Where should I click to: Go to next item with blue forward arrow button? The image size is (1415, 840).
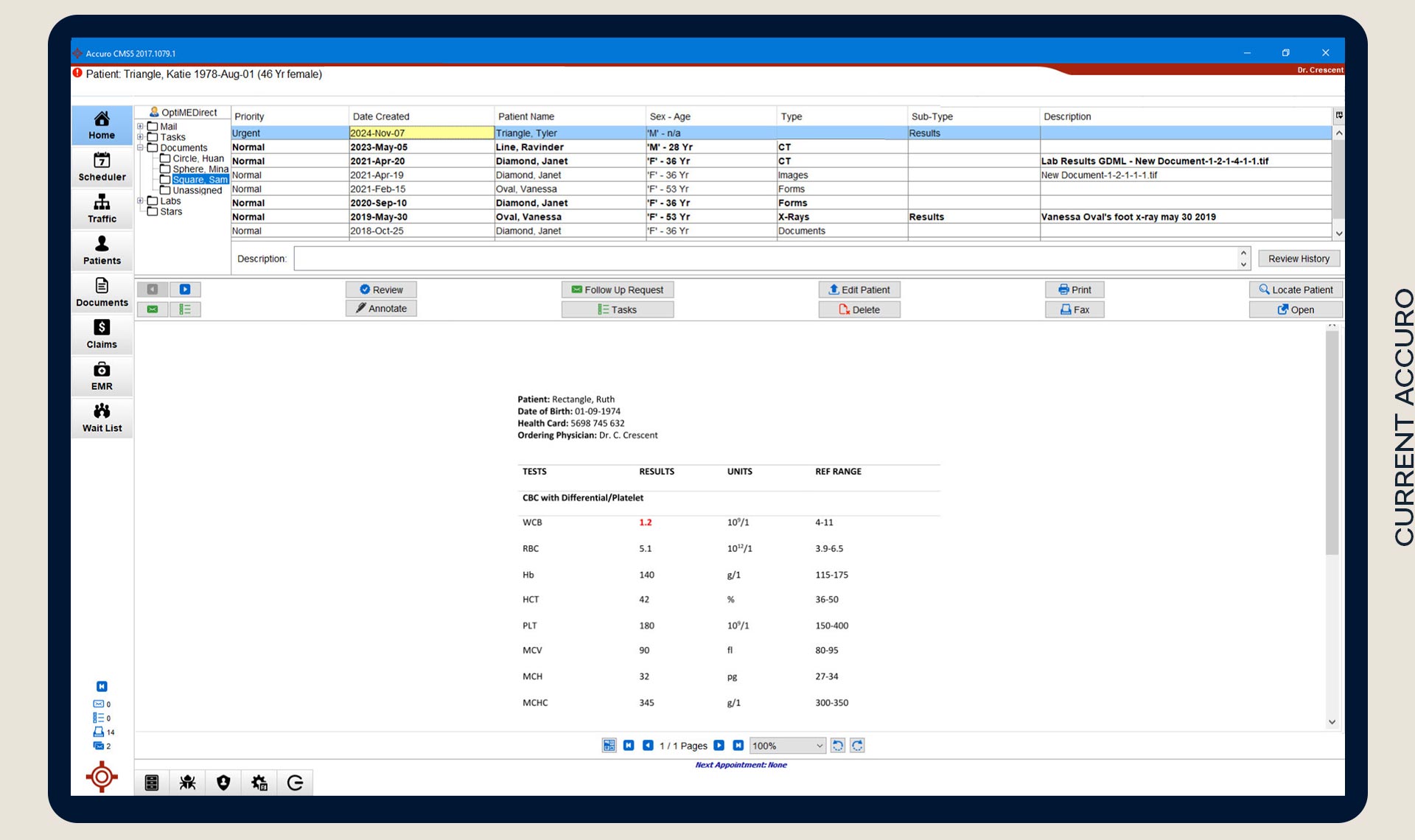click(x=185, y=290)
